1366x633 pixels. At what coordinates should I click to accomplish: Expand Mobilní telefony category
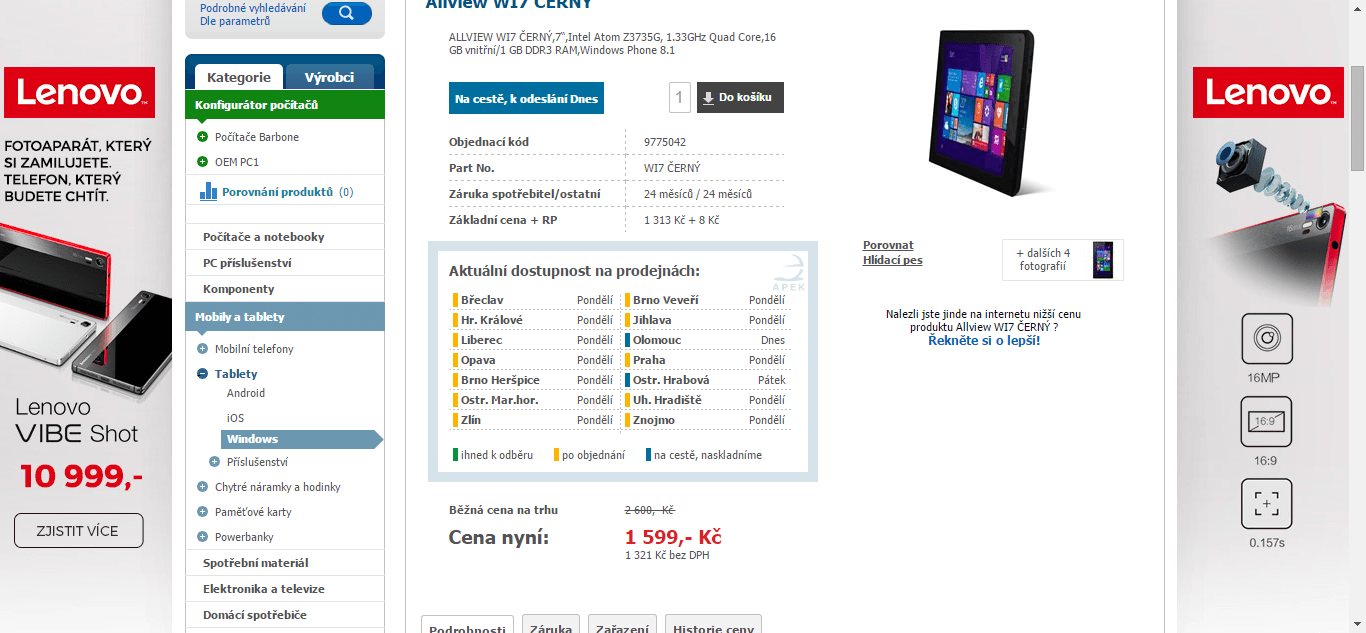(x=203, y=349)
